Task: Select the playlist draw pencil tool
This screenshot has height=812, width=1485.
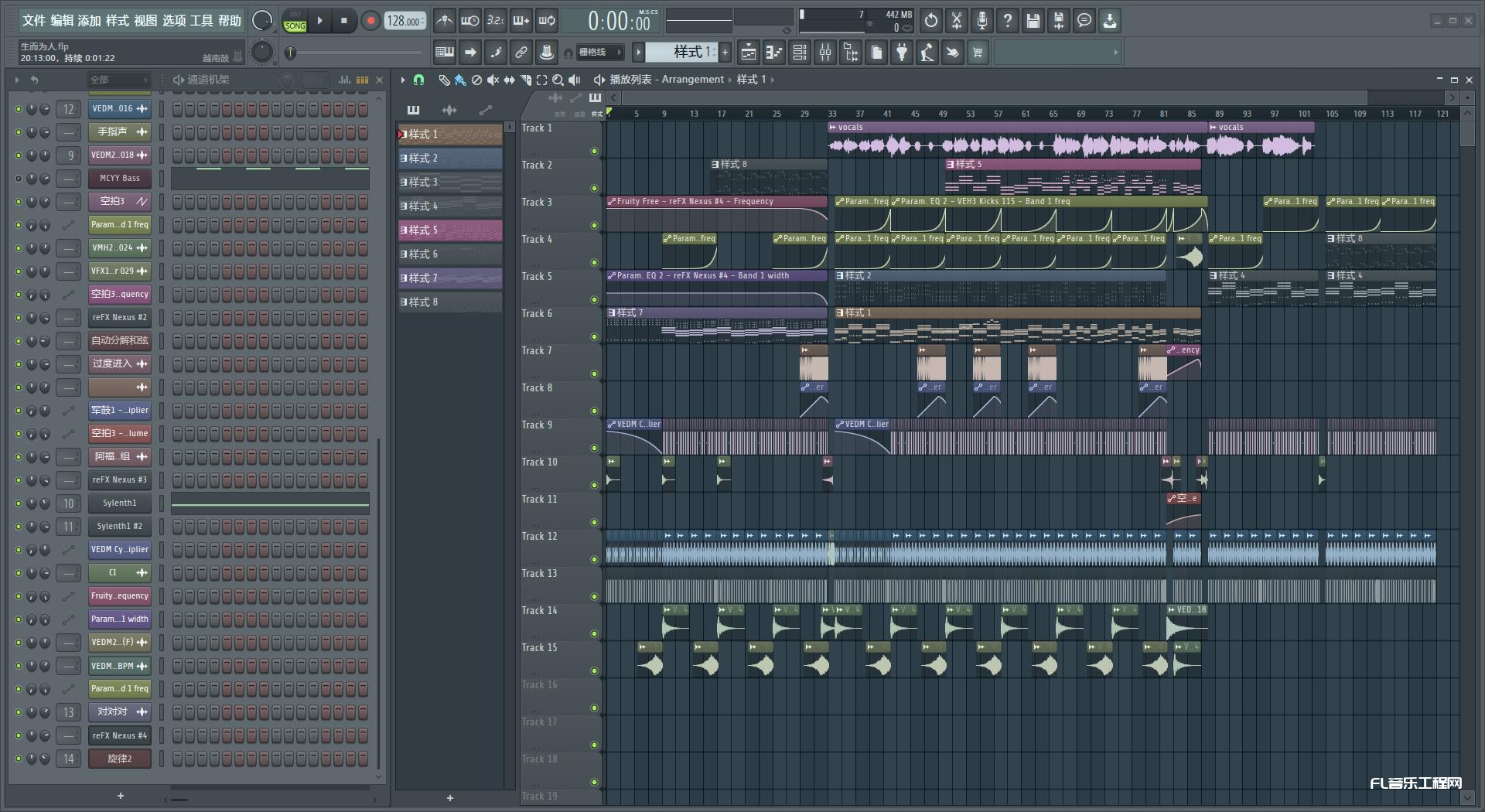Action: pyautogui.click(x=444, y=80)
